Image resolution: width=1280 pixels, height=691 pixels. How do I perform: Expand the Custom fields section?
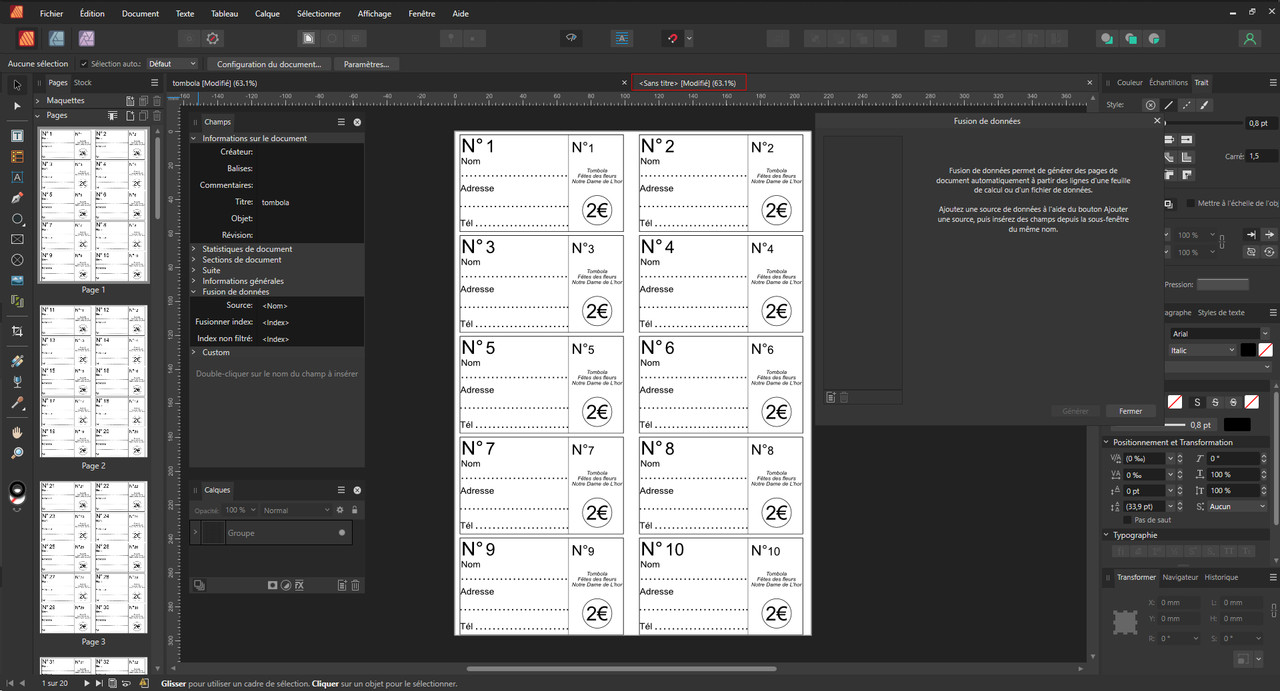point(194,352)
